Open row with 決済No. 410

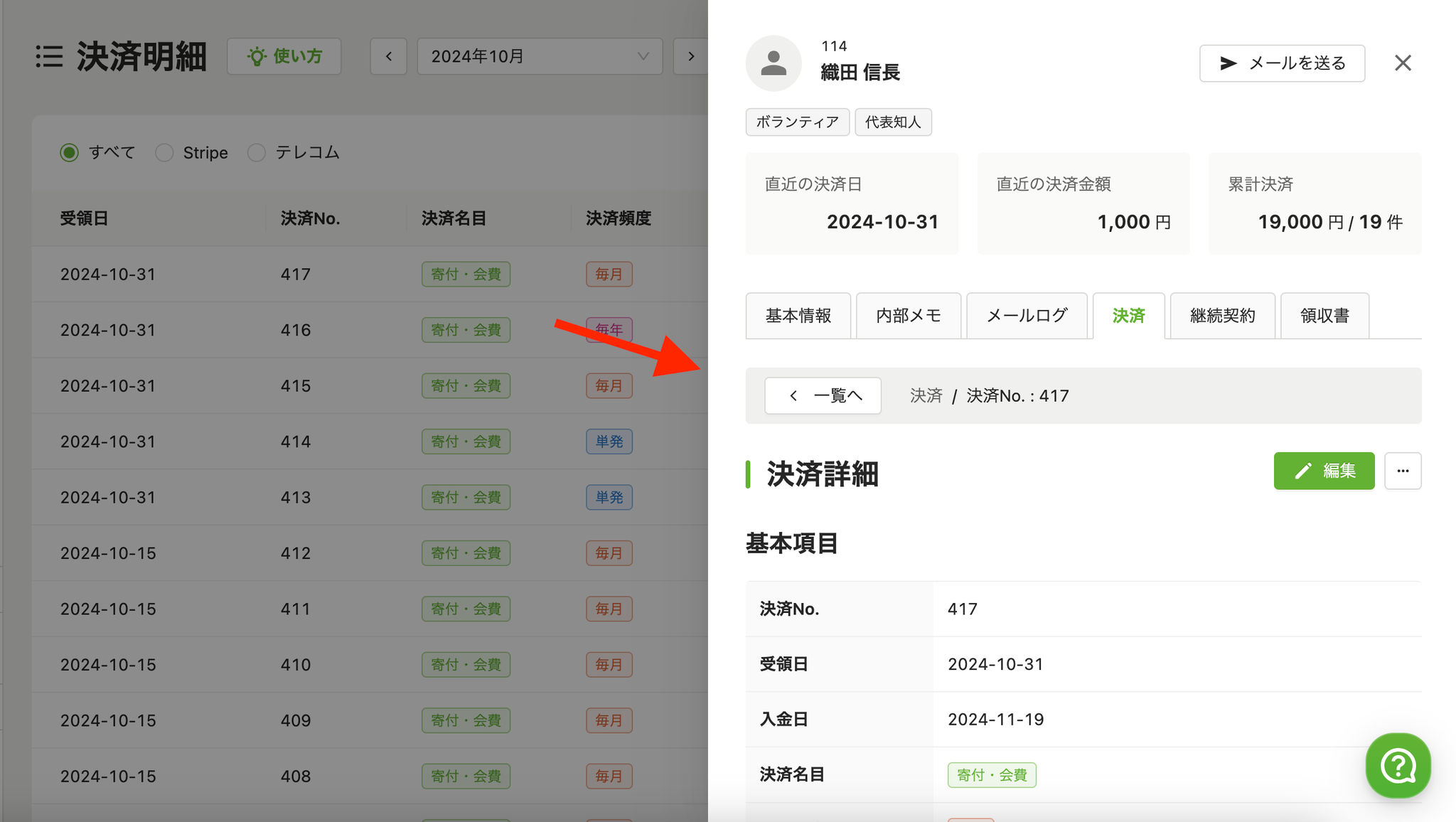370,665
